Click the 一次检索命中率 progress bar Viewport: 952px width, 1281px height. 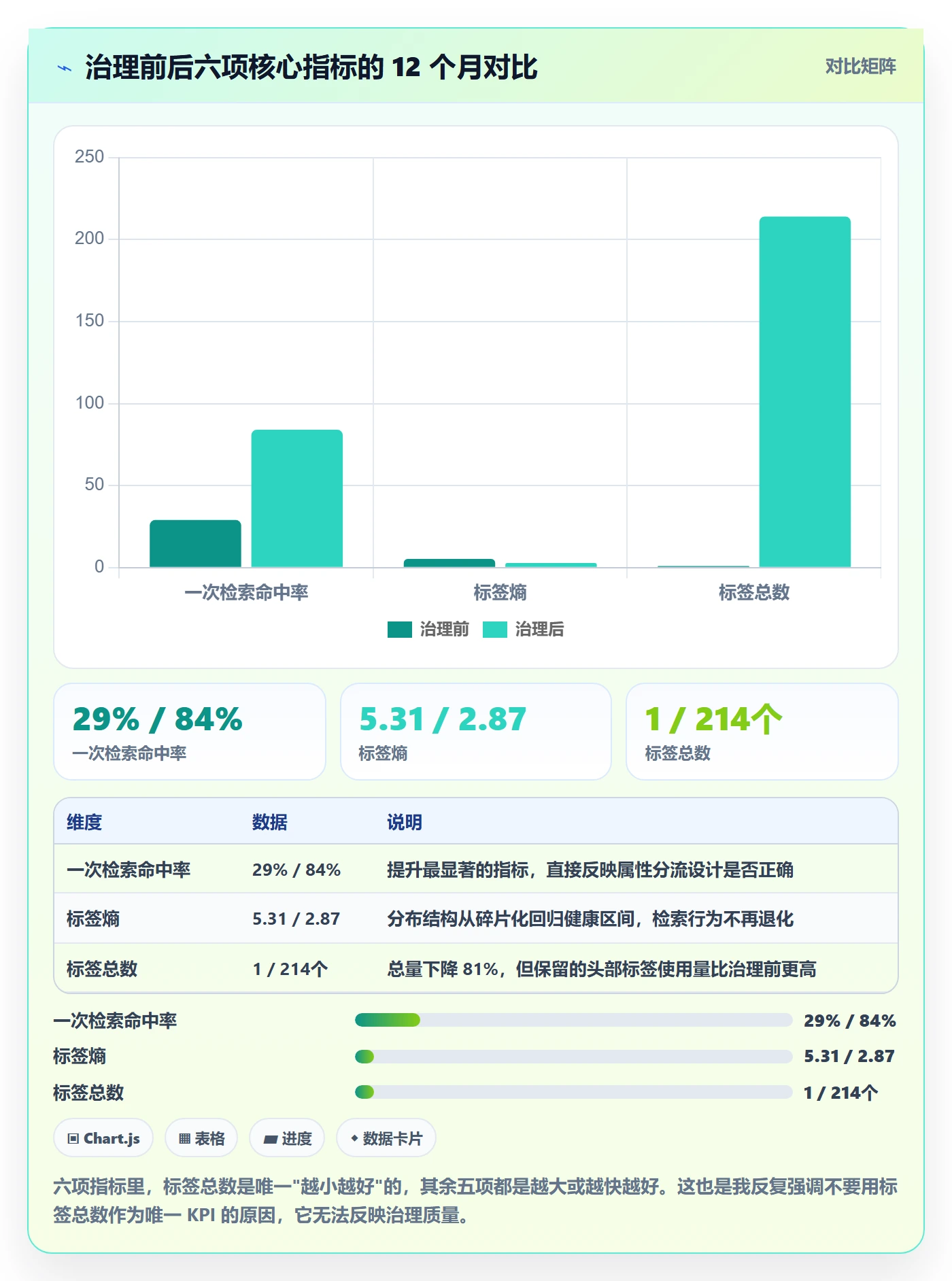[573, 1020]
